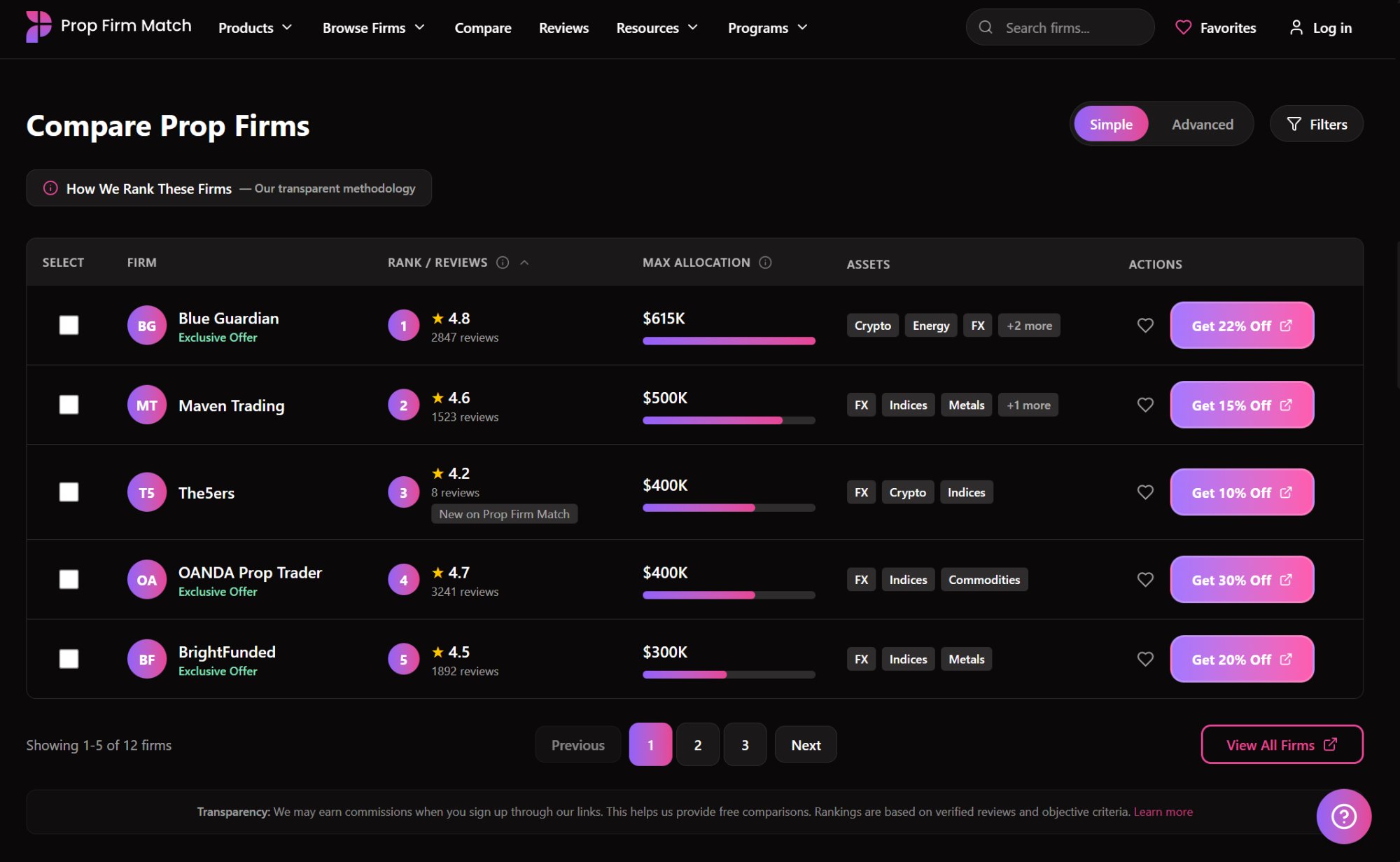This screenshot has width=1400, height=862.
Task: Click the info icon beside How We Rank
Action: (50, 188)
